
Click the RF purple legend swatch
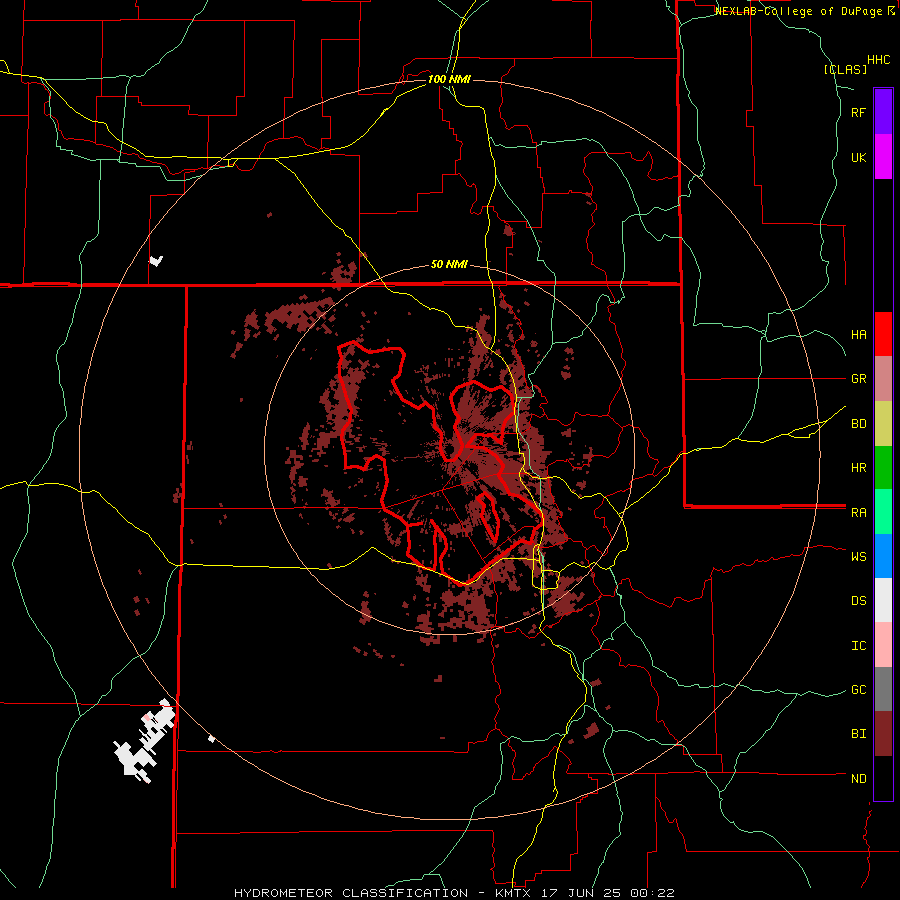tap(883, 112)
